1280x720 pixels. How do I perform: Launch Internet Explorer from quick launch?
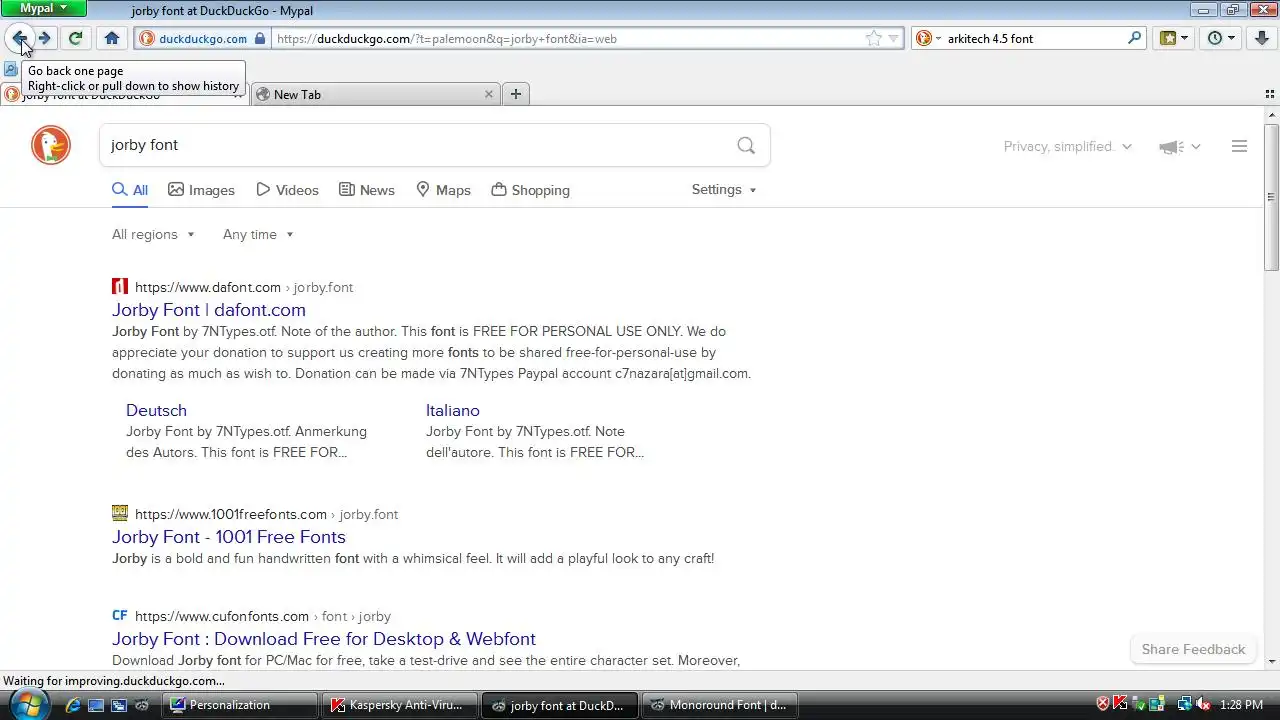click(73, 705)
